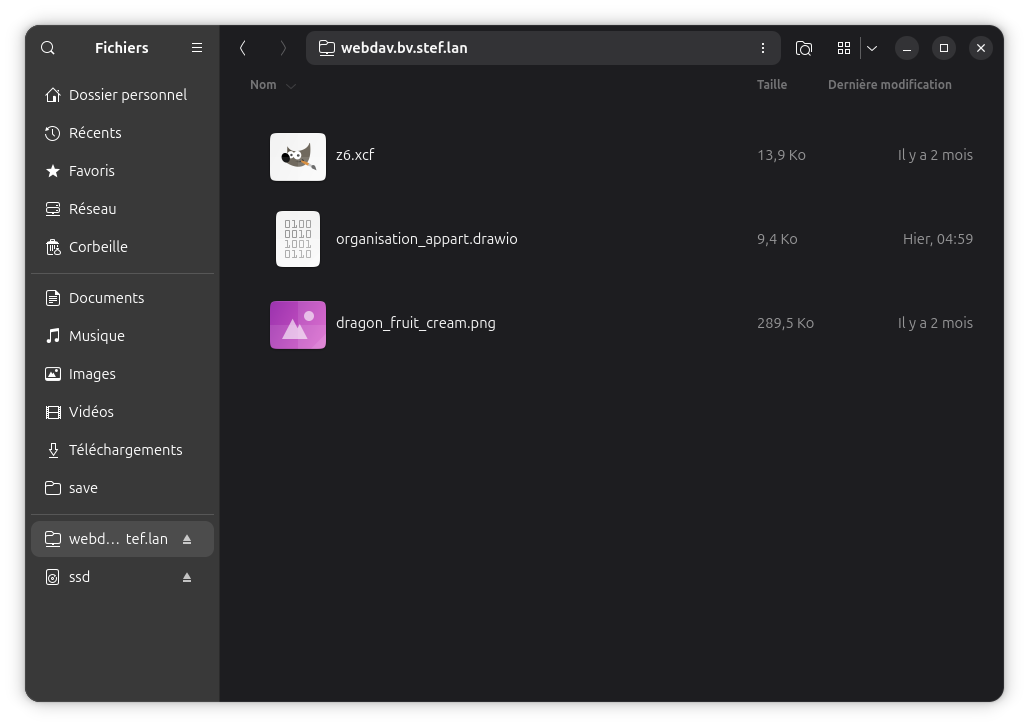This screenshot has height=727, width=1029.
Task: Select the dragon_fruit_cream.png image icon
Action: click(298, 325)
